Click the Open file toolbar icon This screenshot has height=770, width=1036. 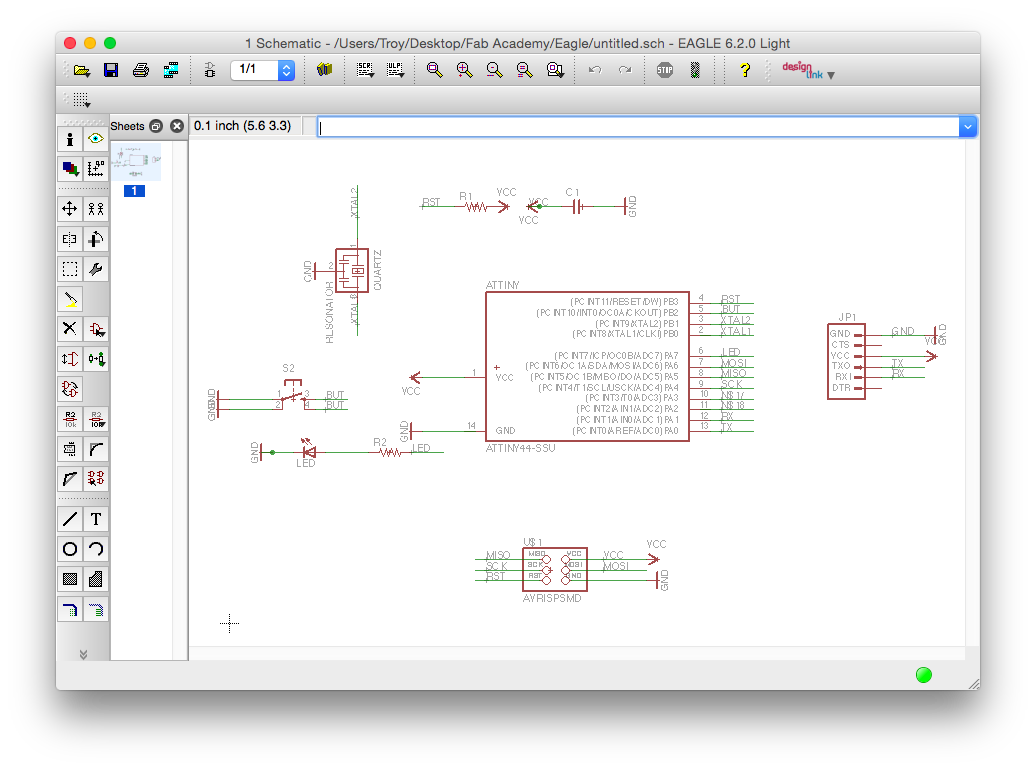click(82, 70)
